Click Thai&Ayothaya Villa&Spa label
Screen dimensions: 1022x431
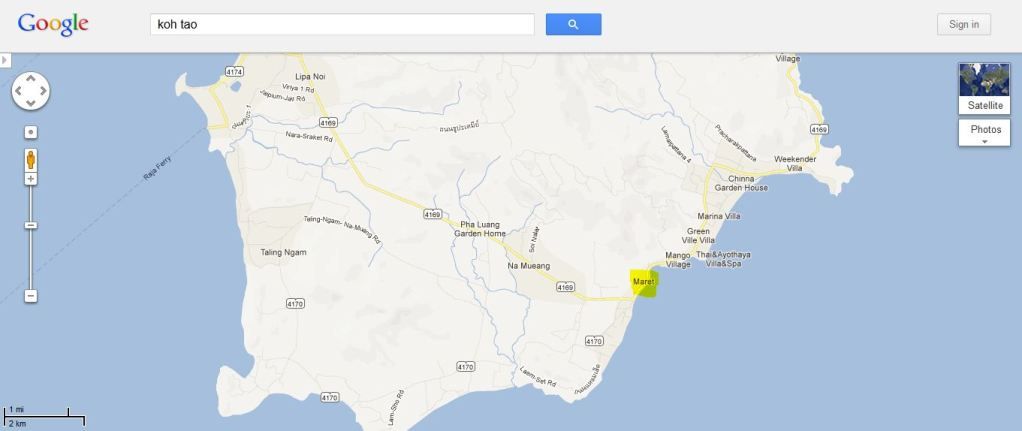click(723, 260)
